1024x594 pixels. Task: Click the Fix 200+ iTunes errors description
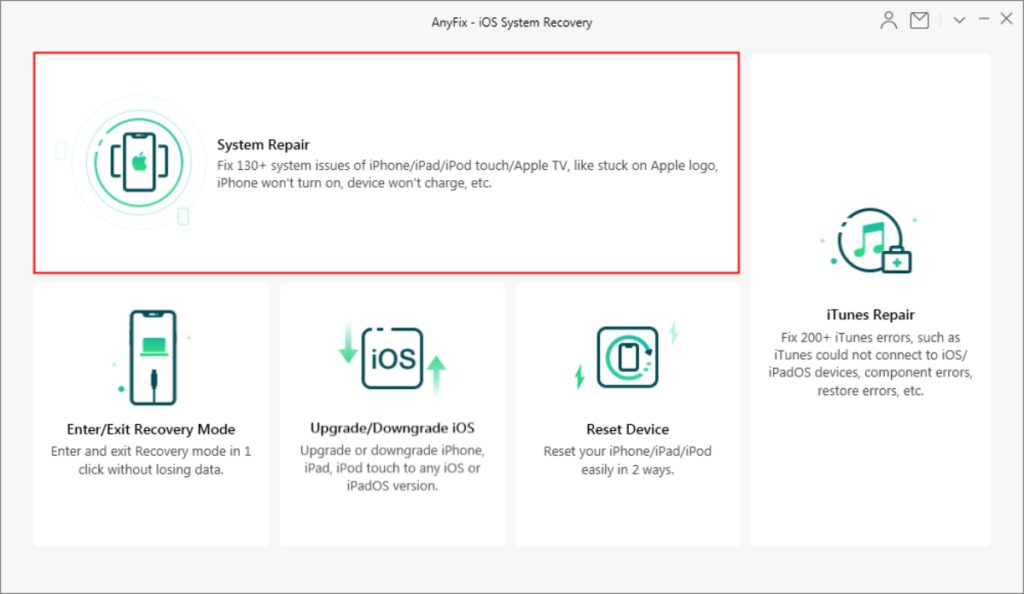point(870,364)
